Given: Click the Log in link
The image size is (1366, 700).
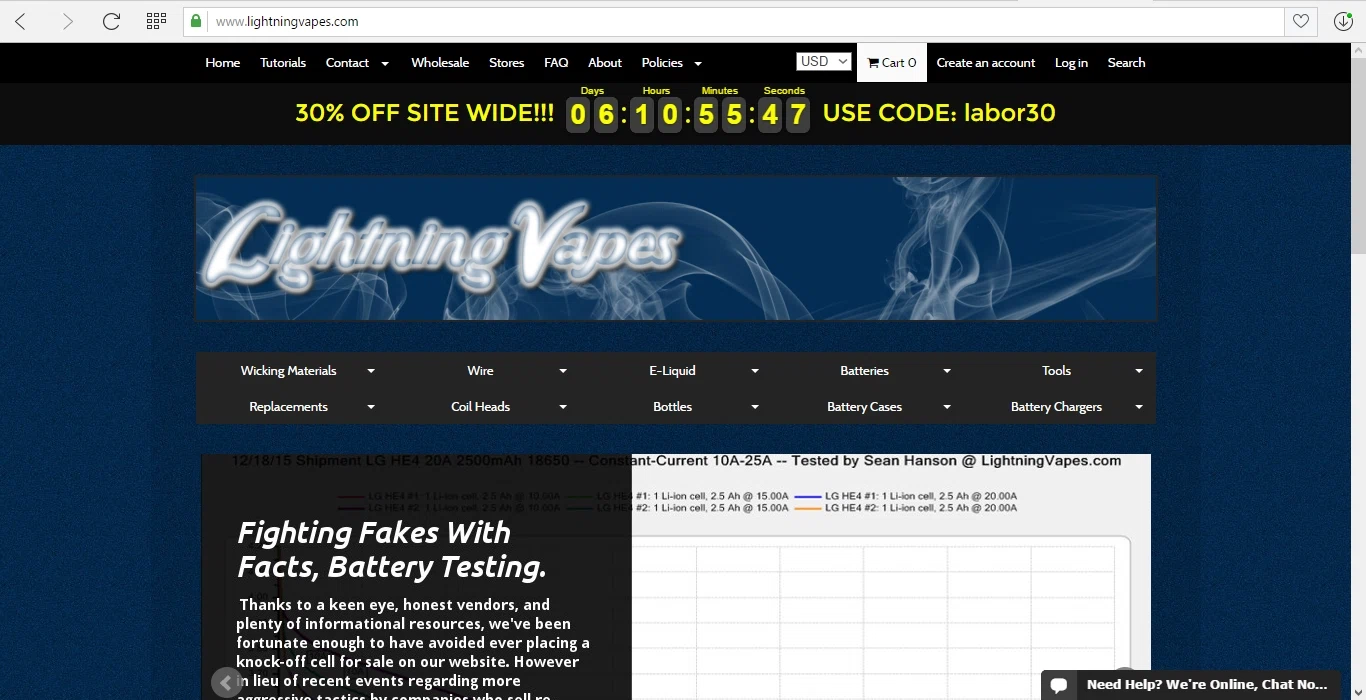Looking at the screenshot, I should [1071, 62].
